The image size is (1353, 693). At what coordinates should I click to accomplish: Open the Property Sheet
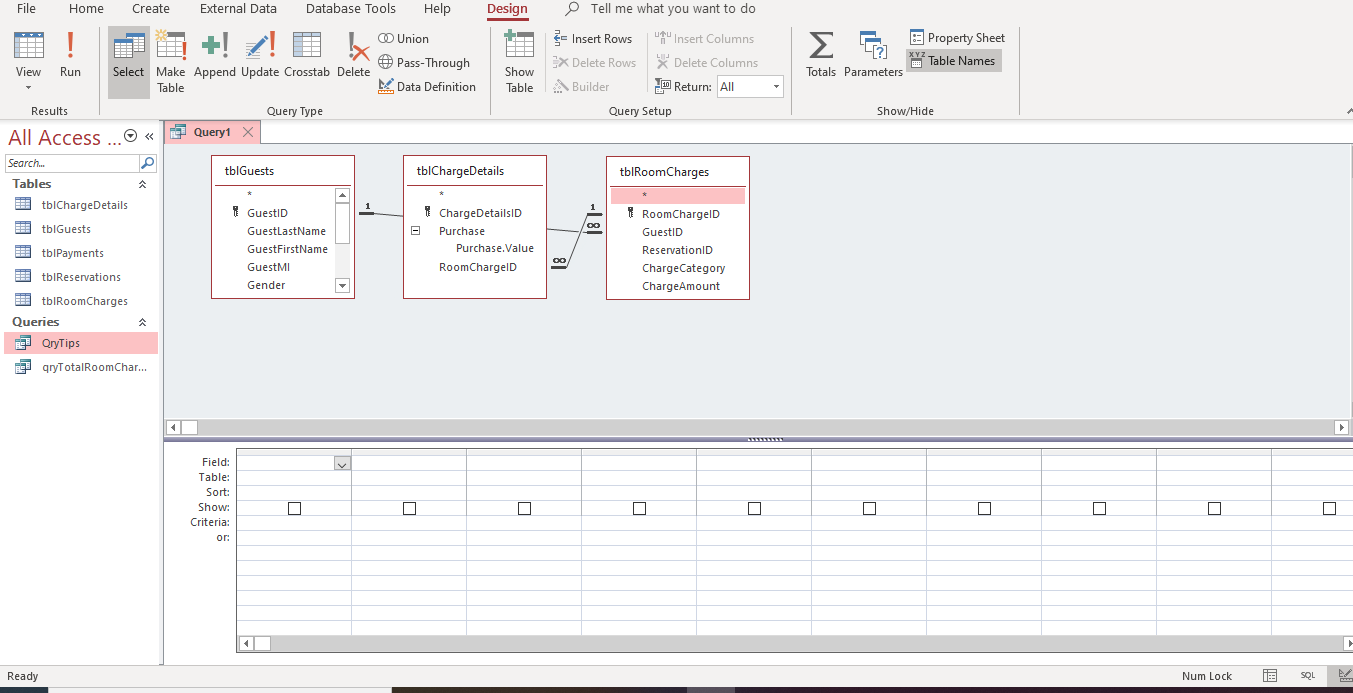(x=957, y=37)
